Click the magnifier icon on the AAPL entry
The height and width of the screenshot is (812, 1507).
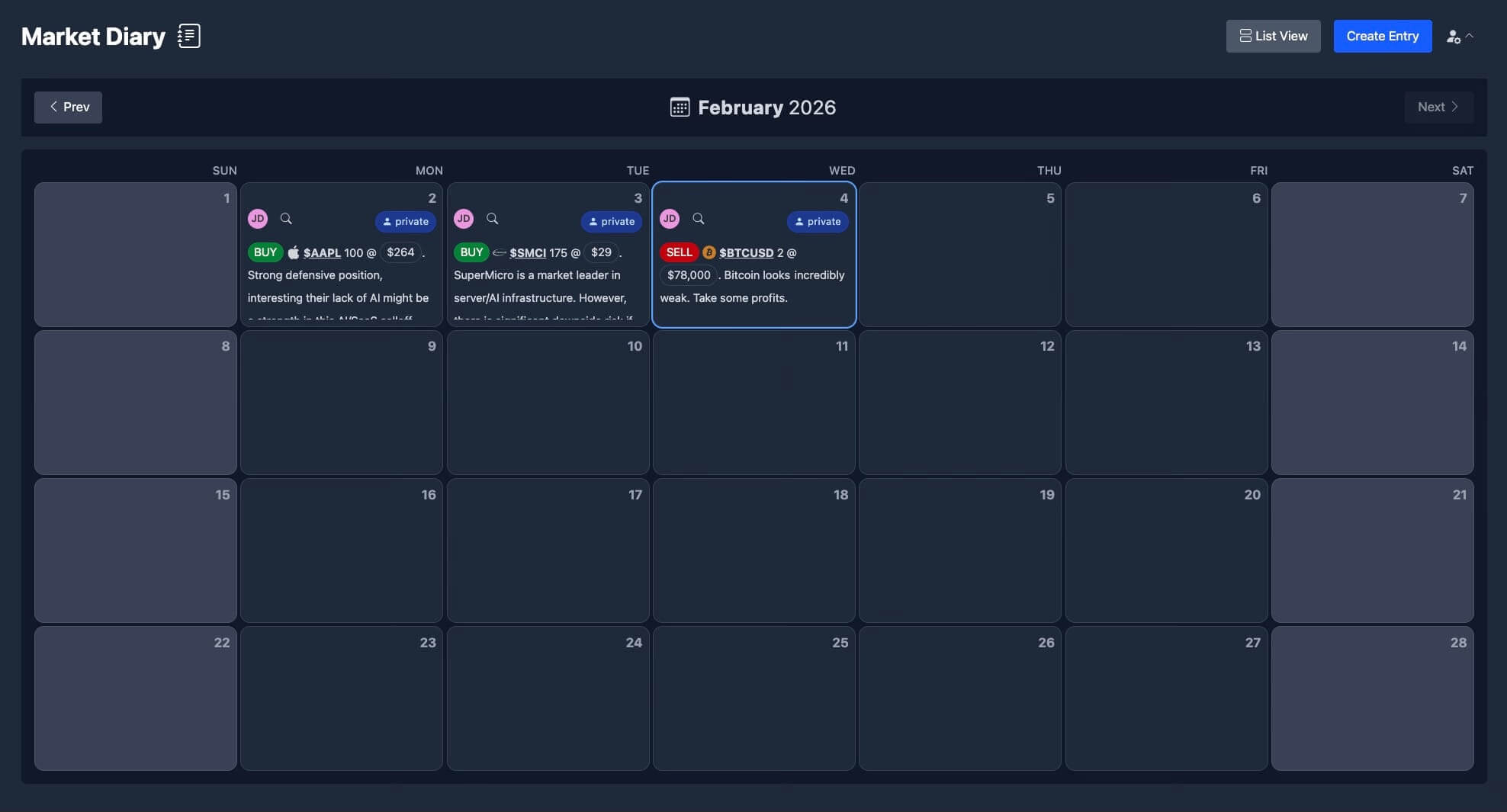[x=286, y=218]
